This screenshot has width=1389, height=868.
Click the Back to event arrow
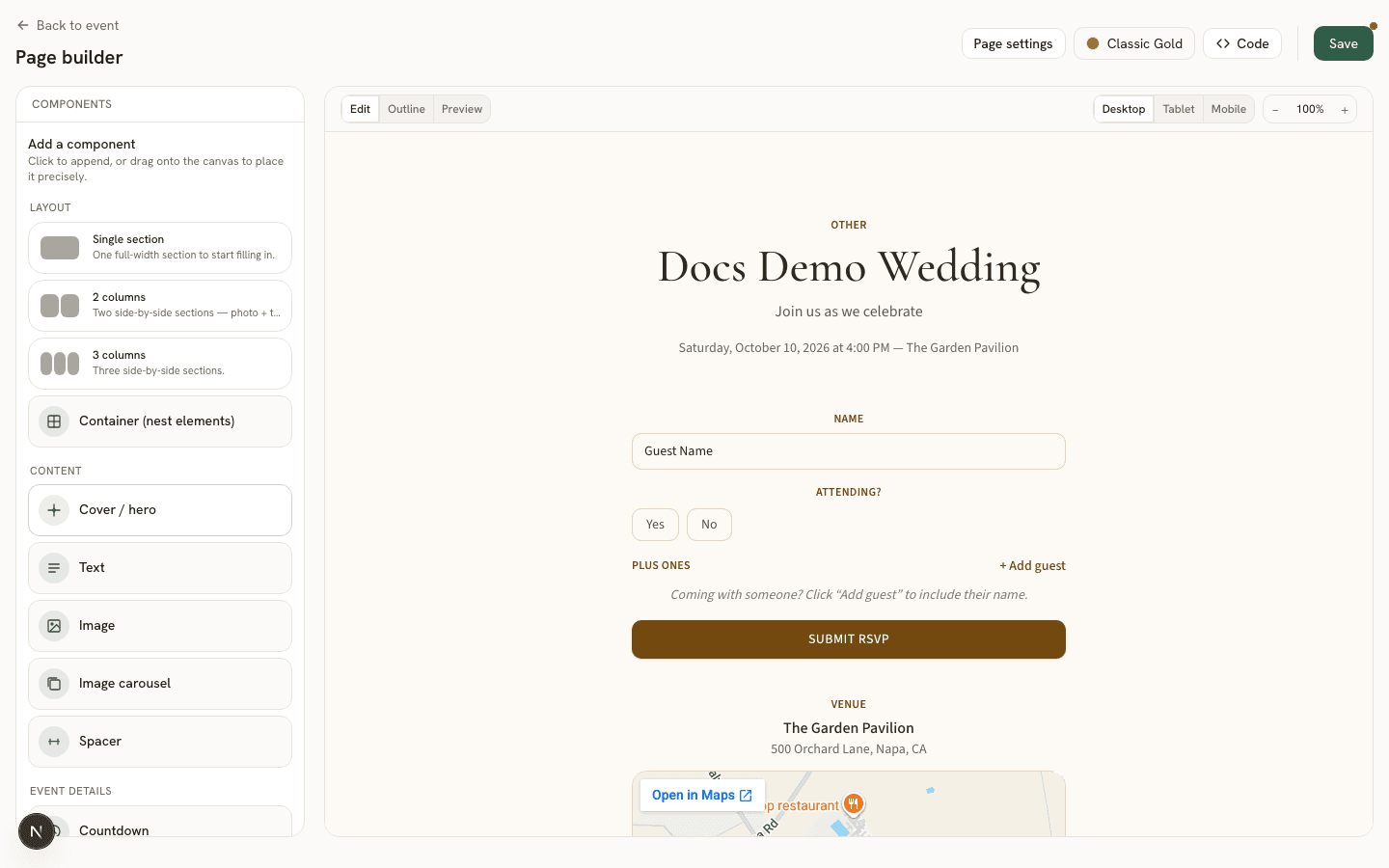point(23,25)
